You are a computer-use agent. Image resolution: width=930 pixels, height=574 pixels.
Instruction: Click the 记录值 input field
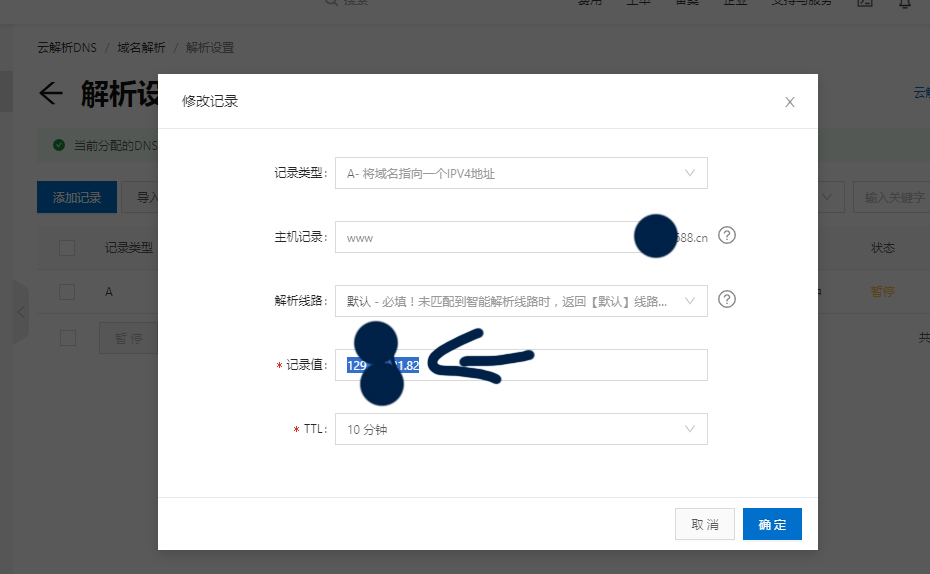pos(521,365)
